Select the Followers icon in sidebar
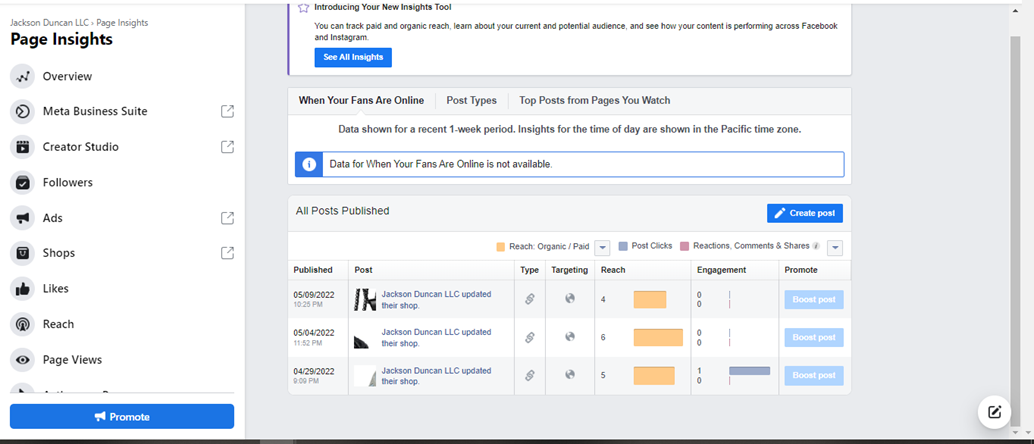Image resolution: width=1034 pixels, height=444 pixels. click(x=22, y=183)
